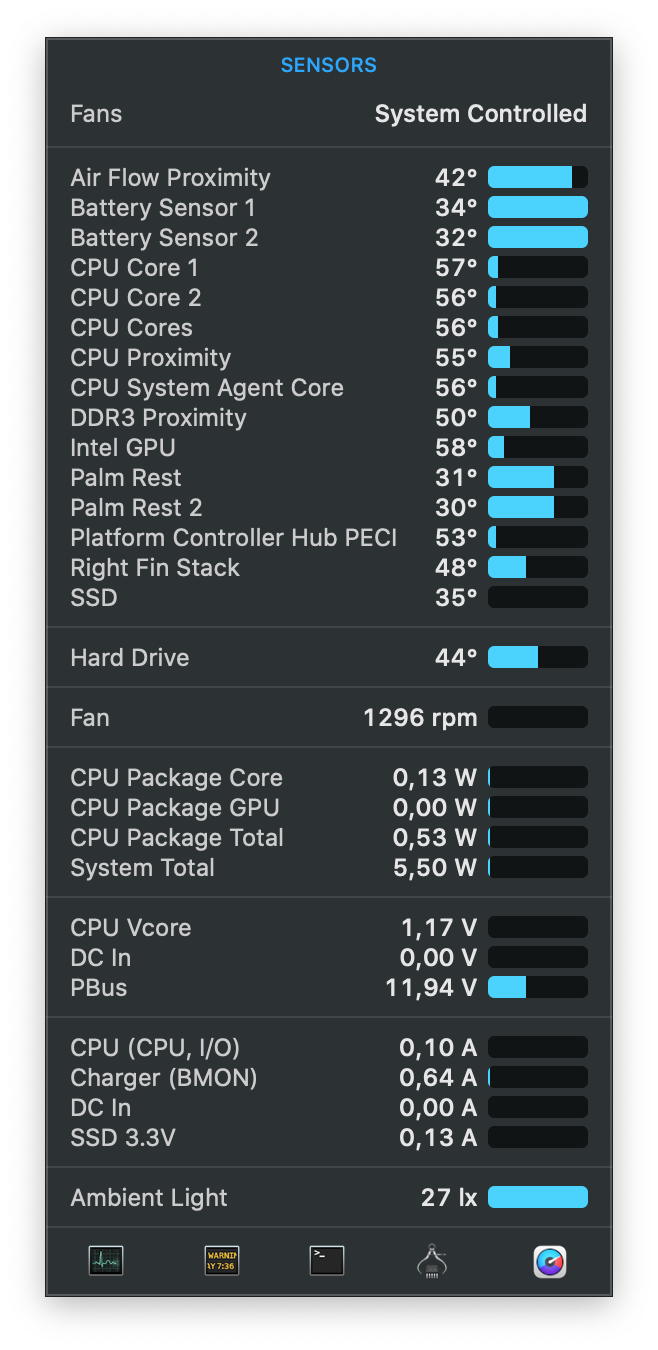Click the PBus voltage bar
The image size is (658, 1350).
coord(537,988)
